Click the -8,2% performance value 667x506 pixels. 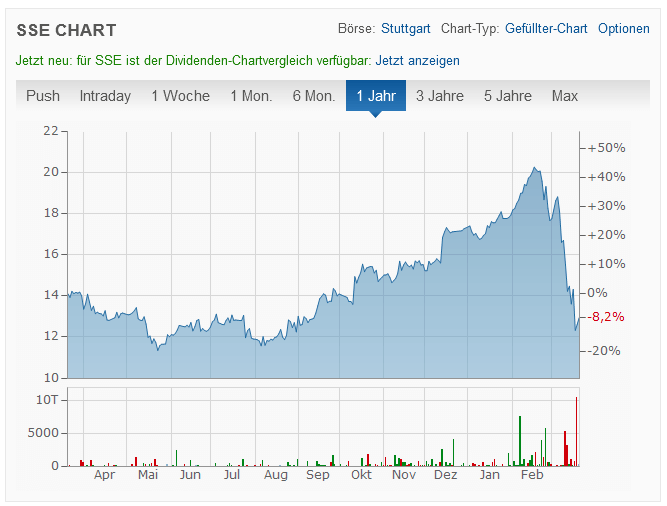(x=606, y=317)
